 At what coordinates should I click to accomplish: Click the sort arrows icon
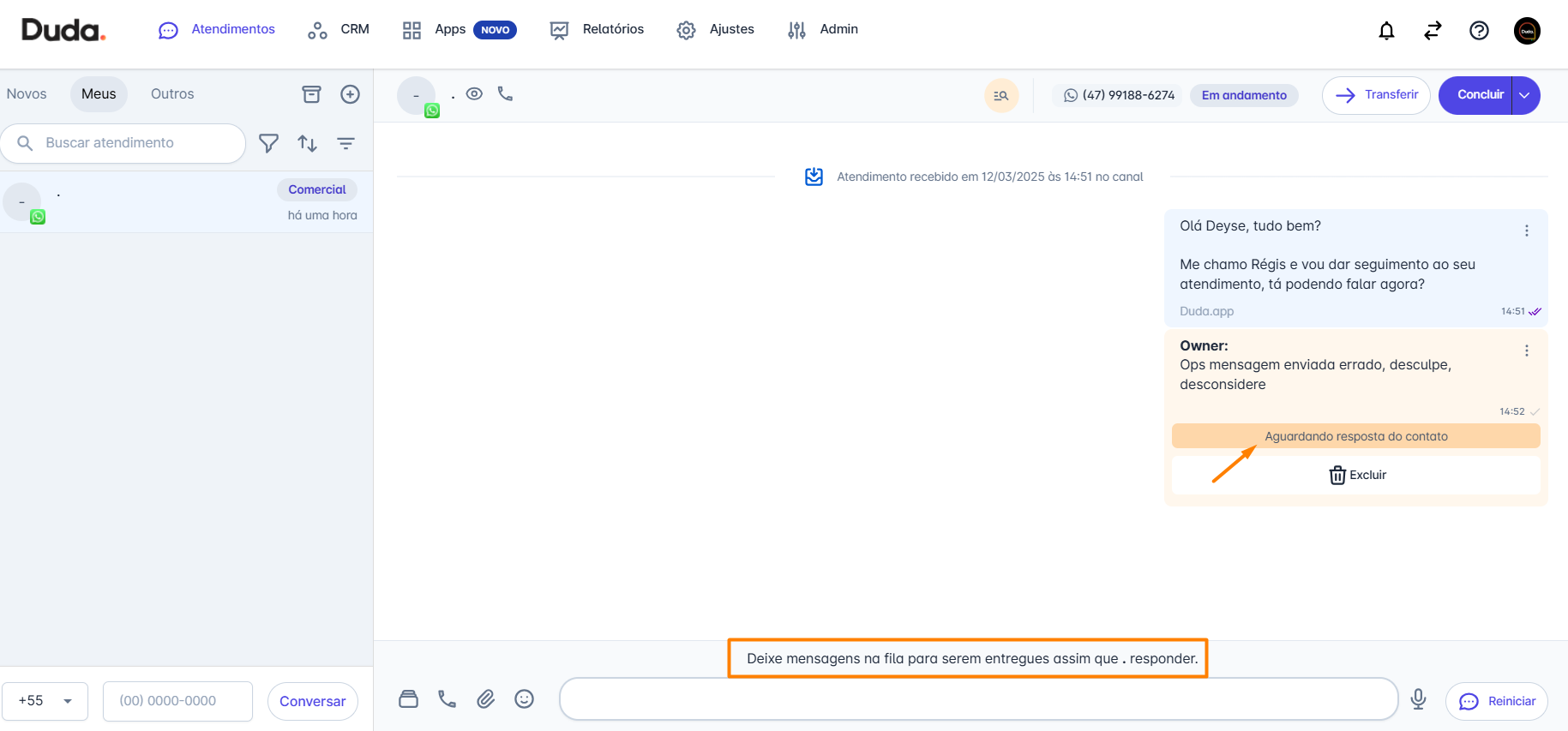click(x=307, y=143)
